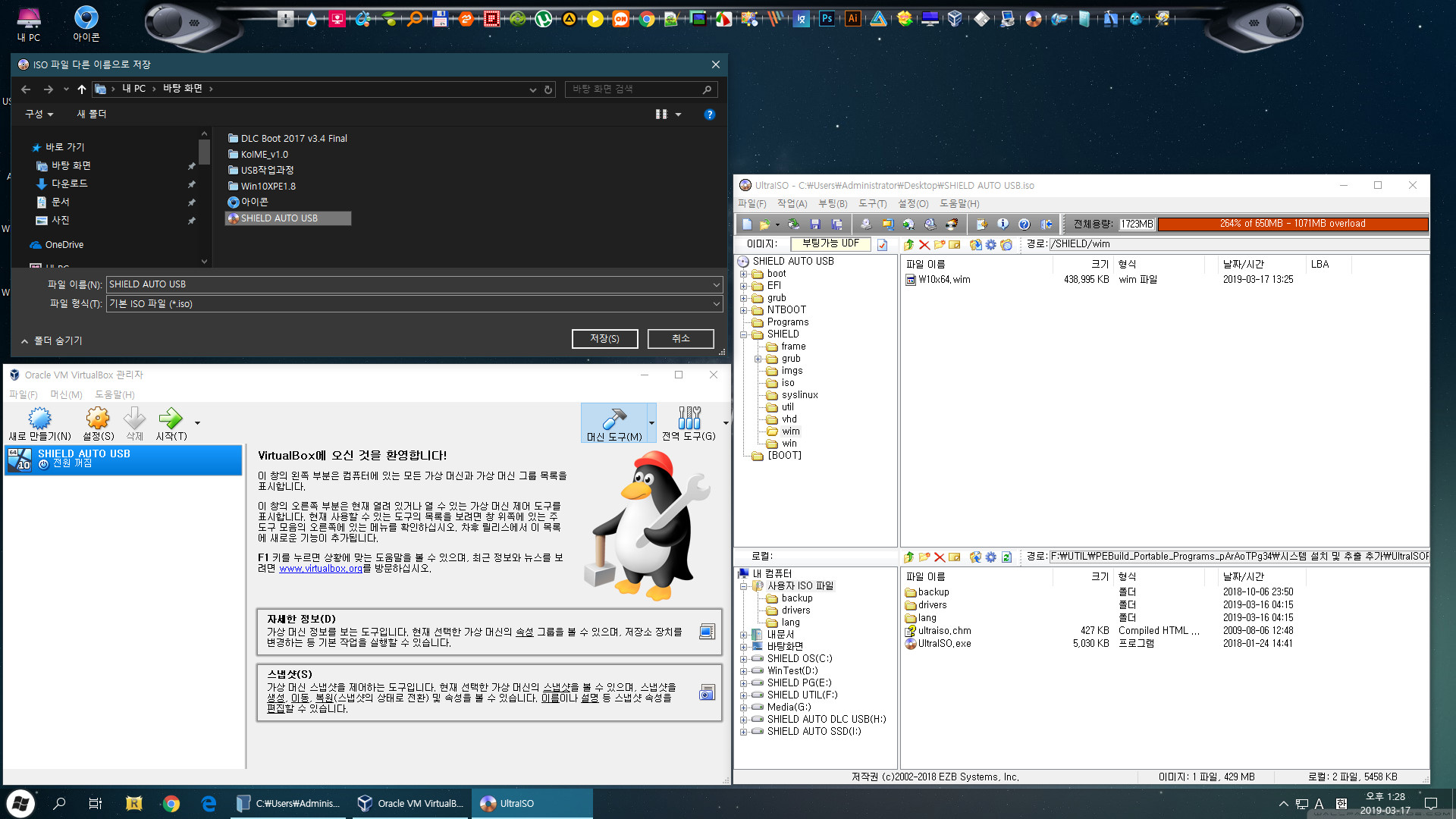The width and height of the screenshot is (1456, 819).
Task: Select 다운로드 in save dialog sidebar
Action: 62,184
